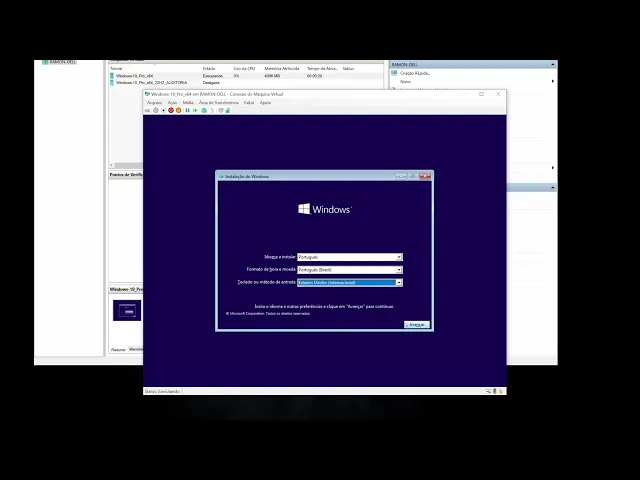
Task: Click the middle status bar icon in VM window
Action: point(495,391)
